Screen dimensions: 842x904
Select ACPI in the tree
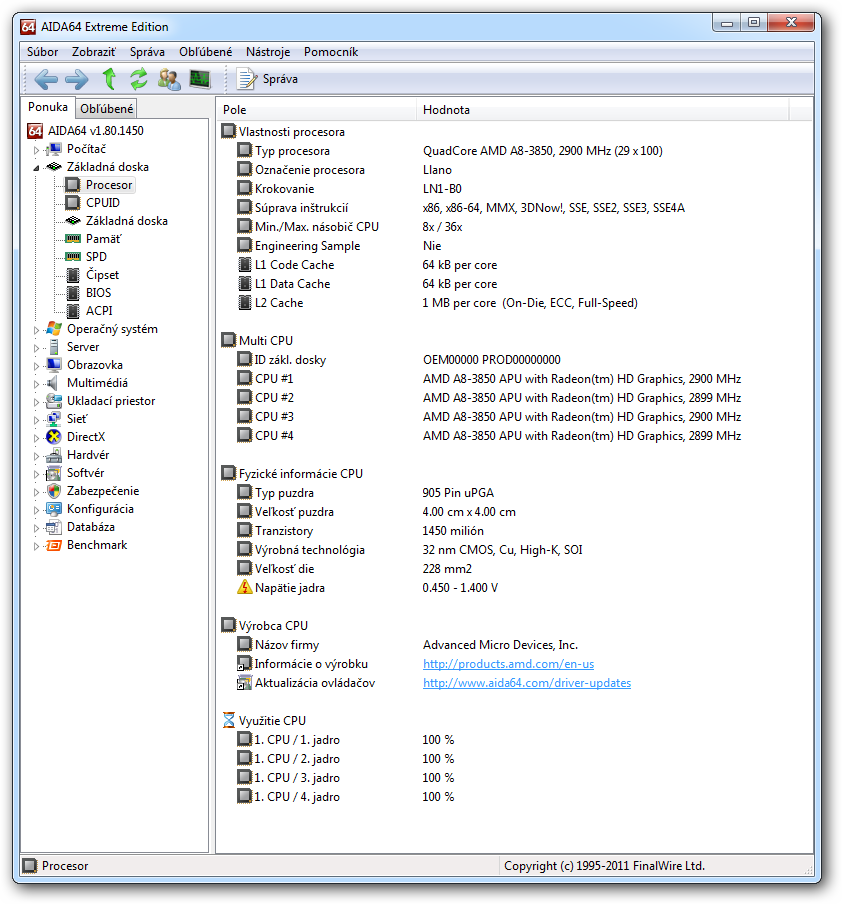click(99, 311)
